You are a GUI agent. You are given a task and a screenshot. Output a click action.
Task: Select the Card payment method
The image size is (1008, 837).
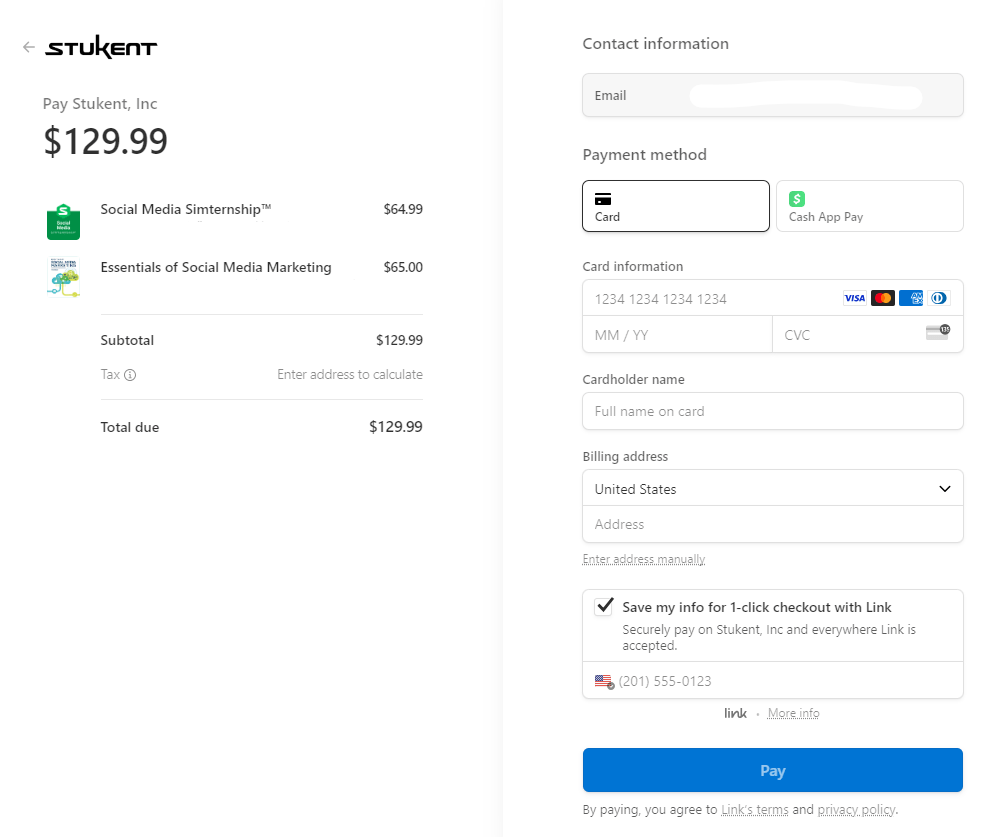675,205
